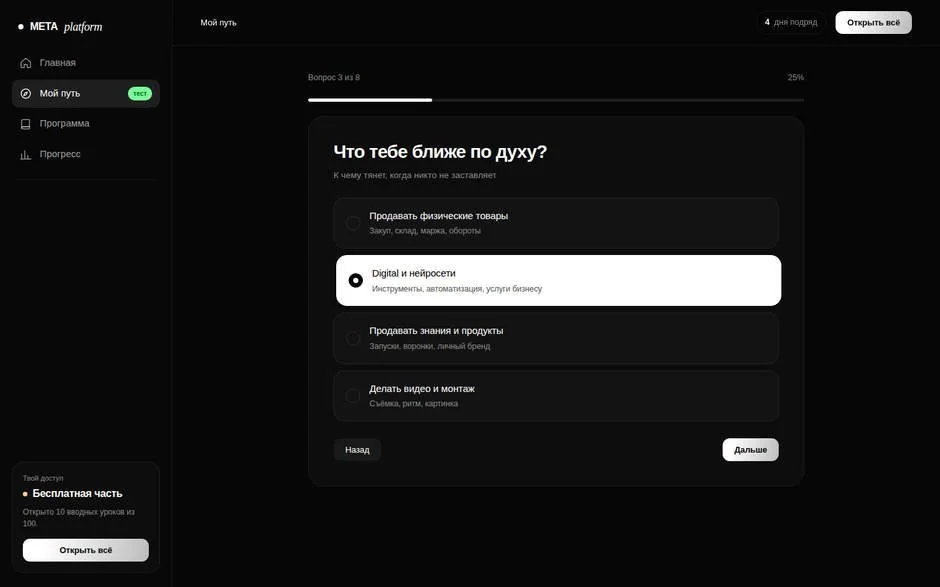Viewport: 940px width, 587px height.
Task: Select the radio circle for Продавать знания и продукты
Action: (x=352, y=338)
